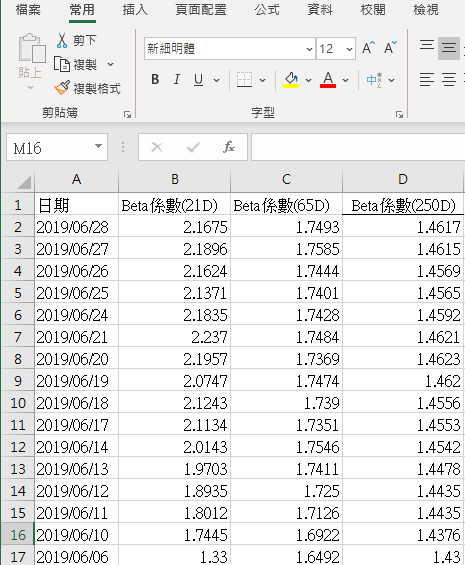Expand the font size 12 dropdown
The image size is (465, 565).
click(x=349, y=49)
